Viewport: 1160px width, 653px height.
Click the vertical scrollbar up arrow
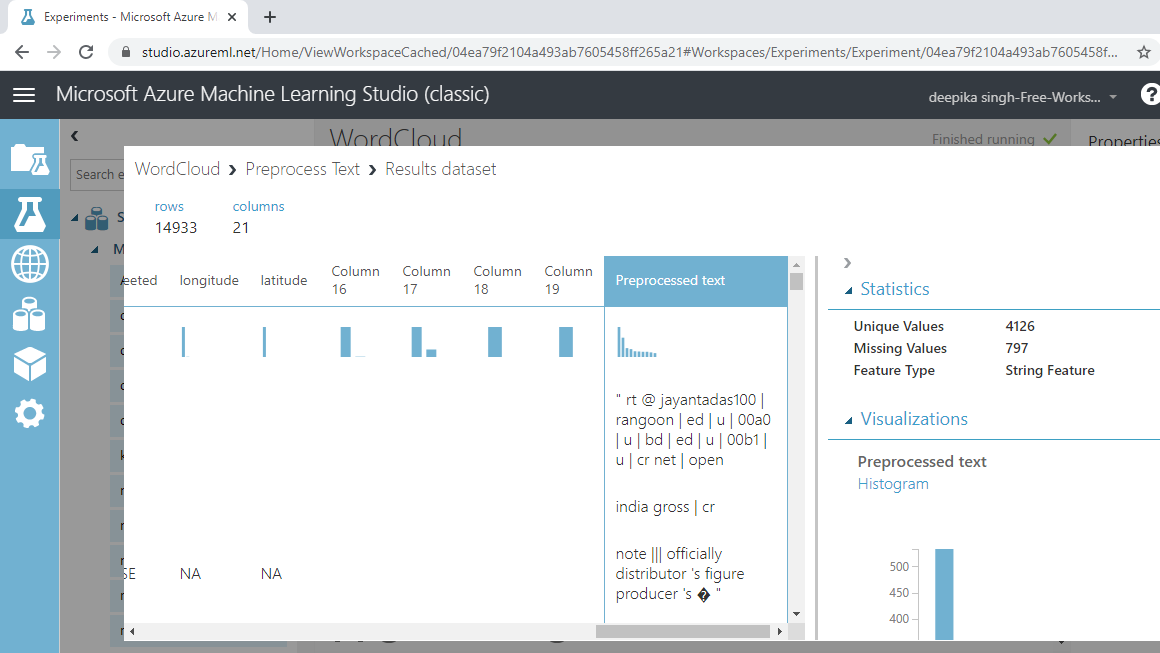pyautogui.click(x=796, y=265)
